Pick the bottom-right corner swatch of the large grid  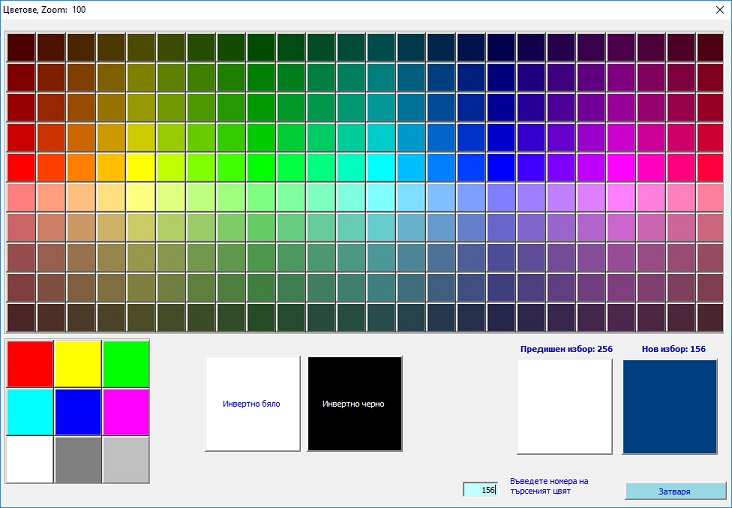click(710, 317)
